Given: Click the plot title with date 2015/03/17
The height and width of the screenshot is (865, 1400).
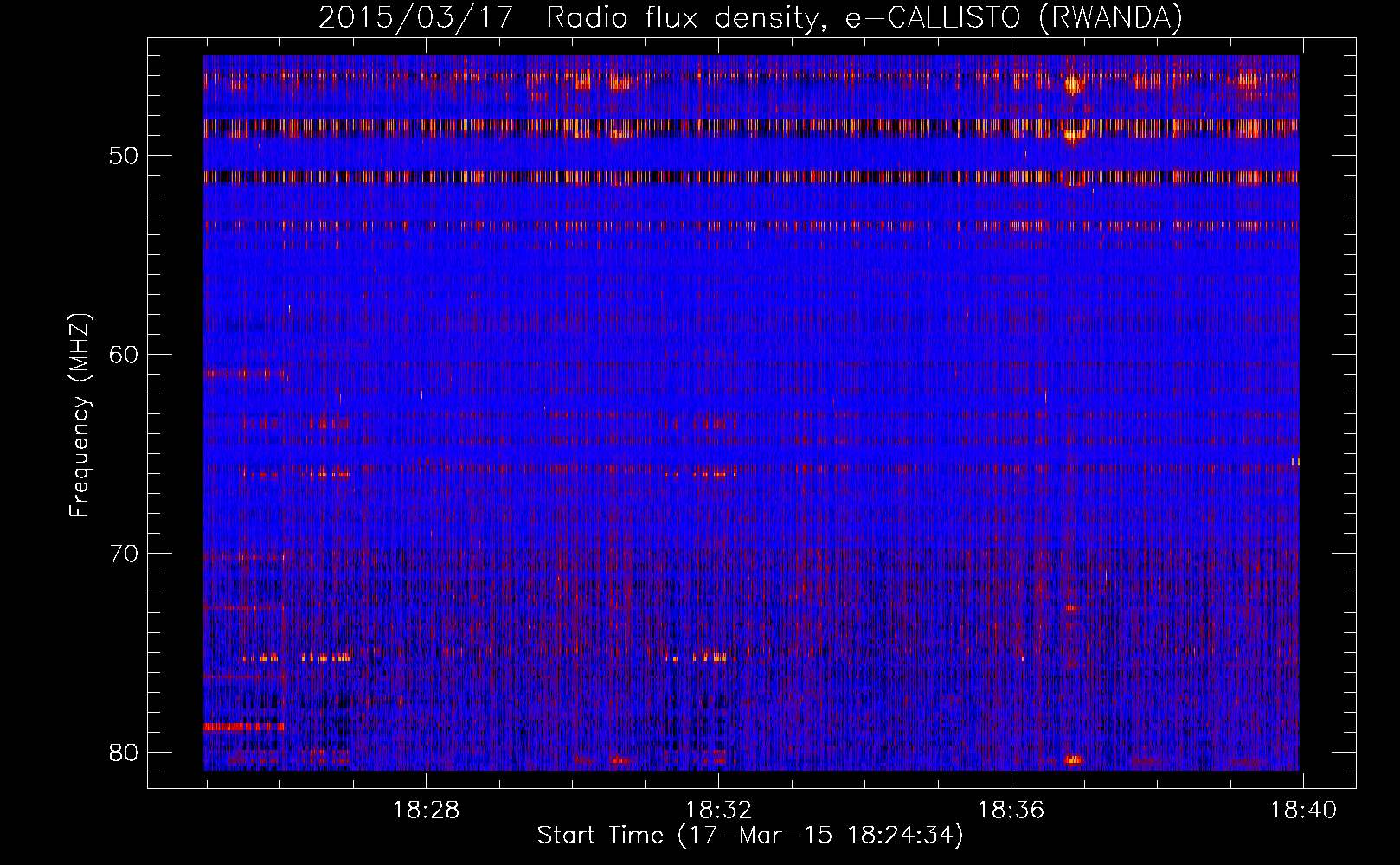Looking at the screenshot, I should 750,17.
